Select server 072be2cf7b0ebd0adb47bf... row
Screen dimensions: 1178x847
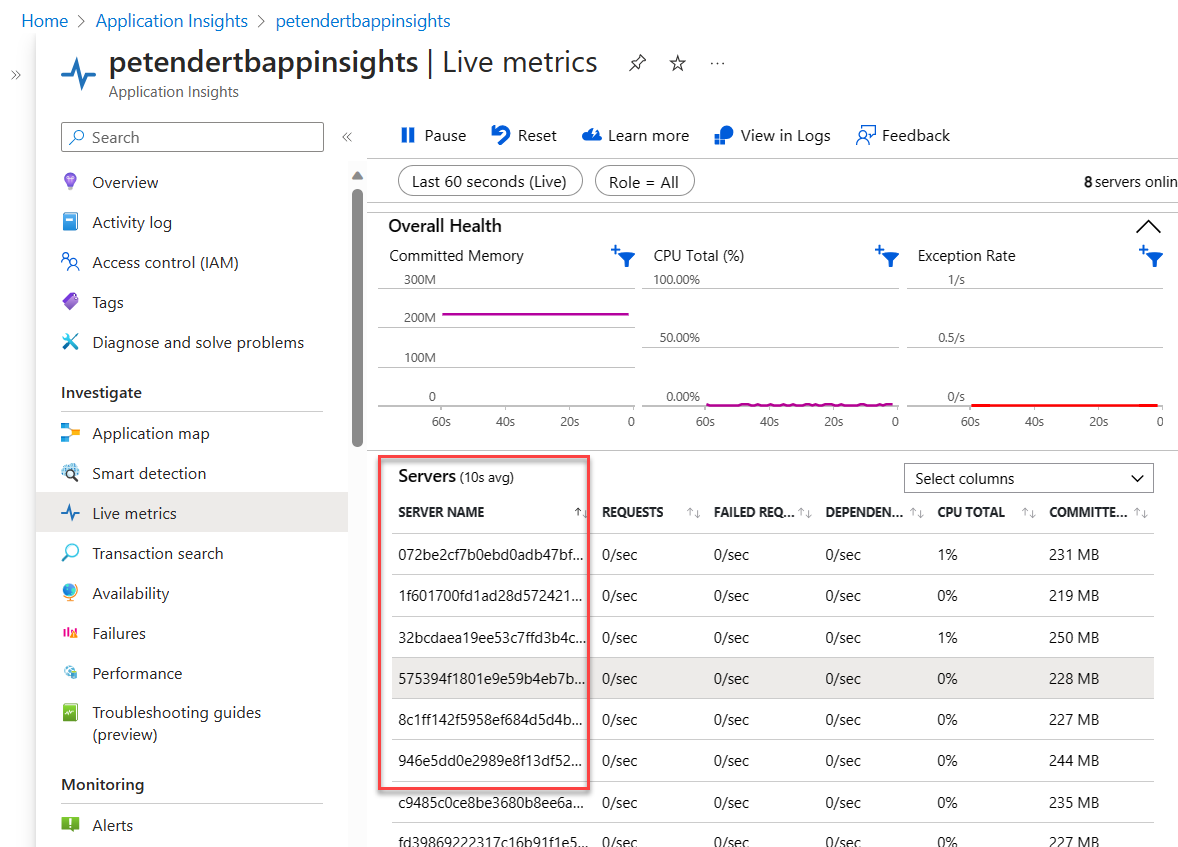tap(772, 555)
